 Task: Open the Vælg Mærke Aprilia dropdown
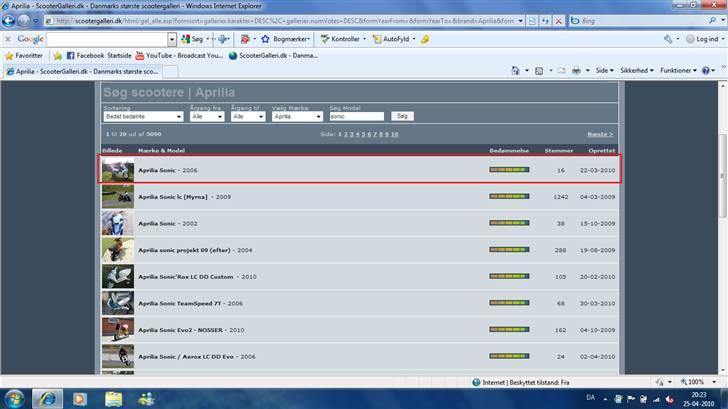[297, 116]
